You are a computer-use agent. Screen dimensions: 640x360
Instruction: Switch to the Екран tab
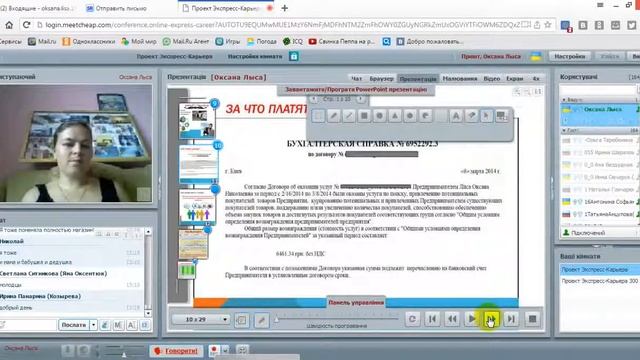click(x=515, y=78)
